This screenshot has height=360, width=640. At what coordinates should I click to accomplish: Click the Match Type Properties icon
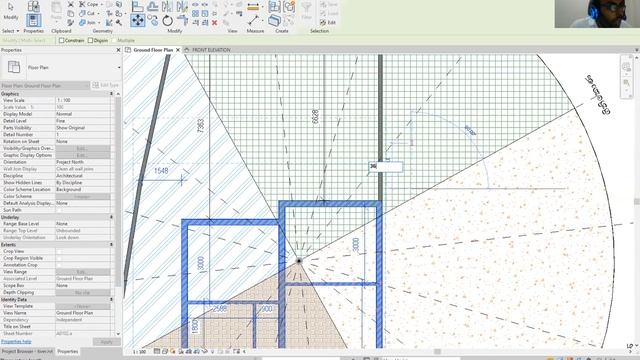click(x=71, y=22)
